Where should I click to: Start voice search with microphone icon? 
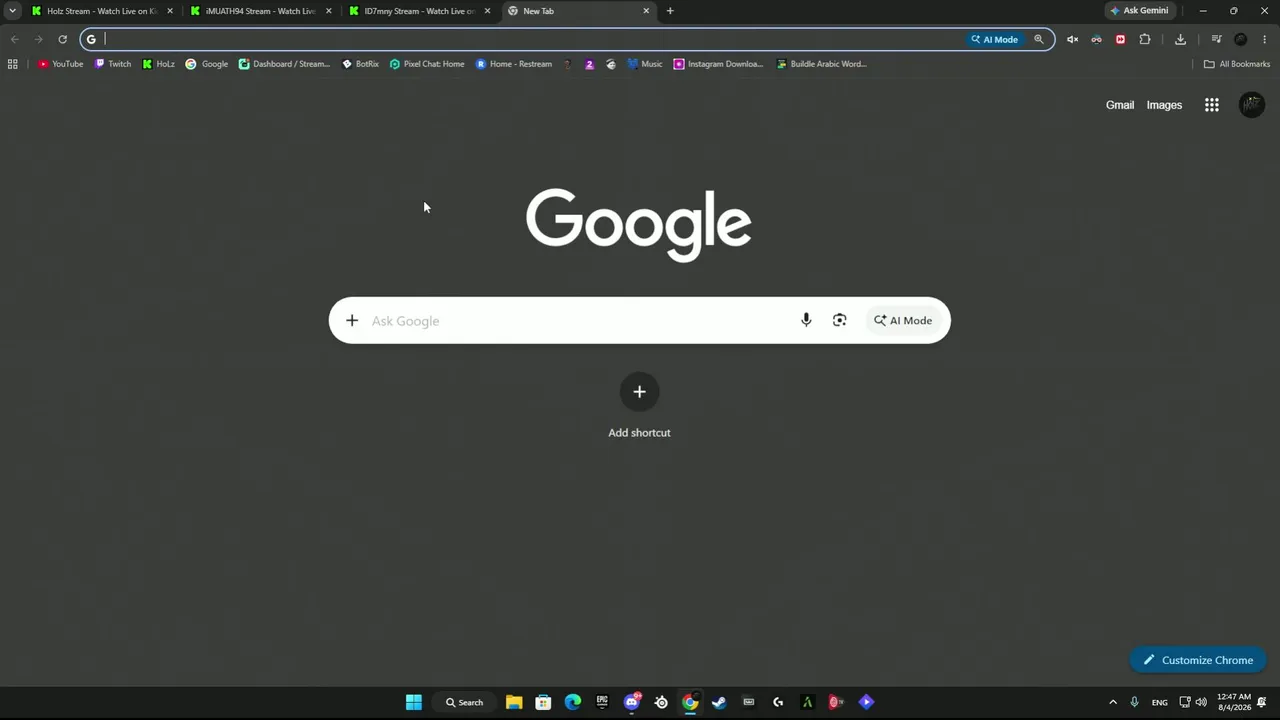point(806,321)
